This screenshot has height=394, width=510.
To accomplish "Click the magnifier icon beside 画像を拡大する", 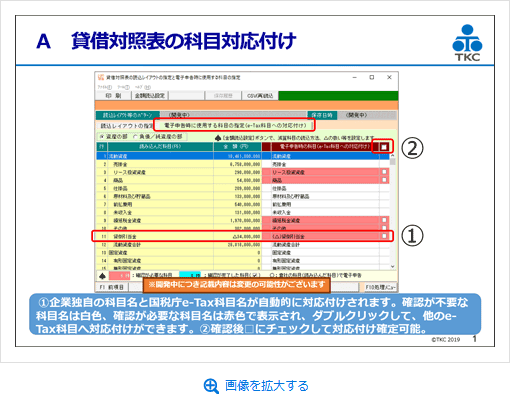I will click(x=211, y=386).
